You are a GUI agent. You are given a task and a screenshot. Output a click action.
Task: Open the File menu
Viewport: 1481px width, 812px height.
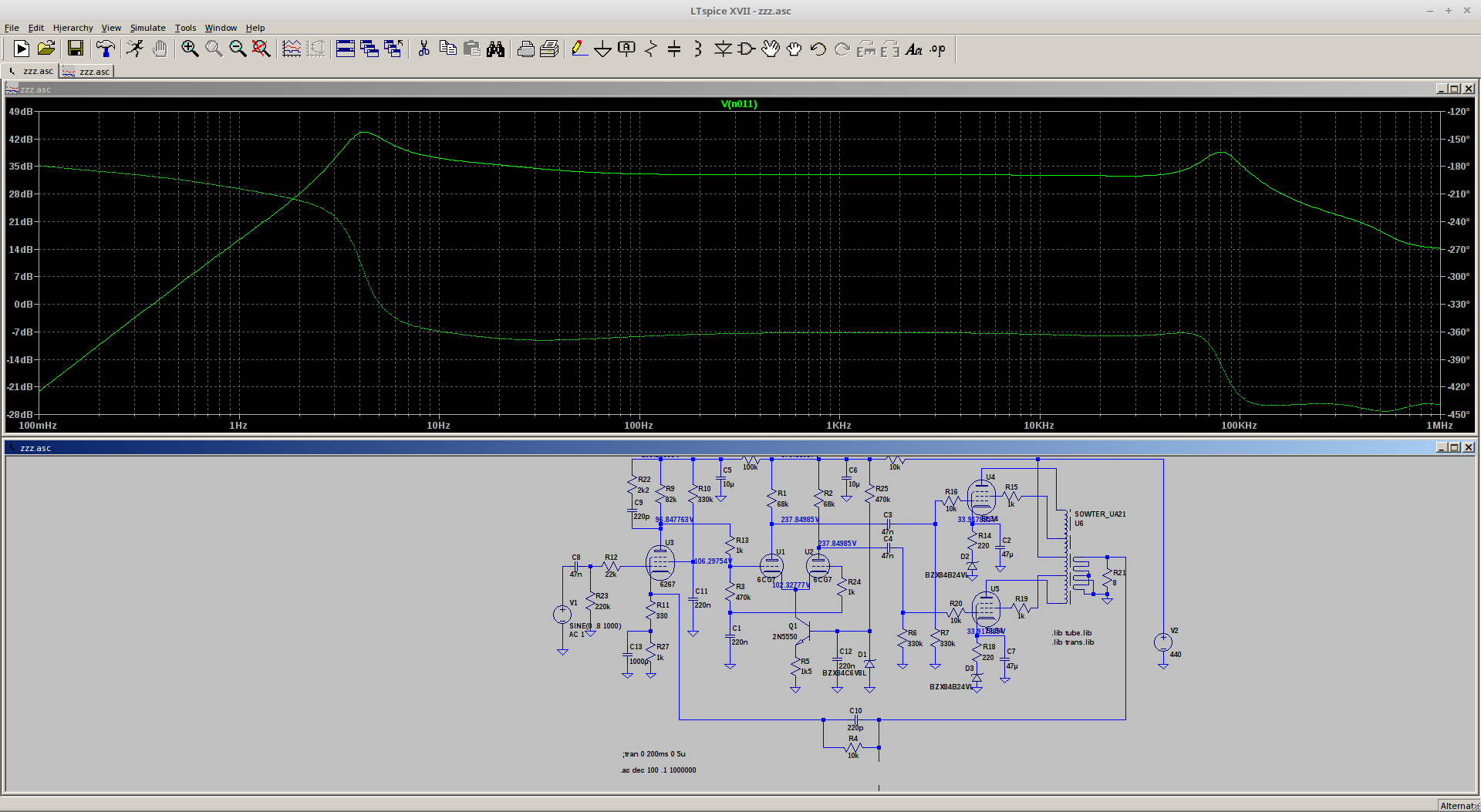tap(12, 28)
